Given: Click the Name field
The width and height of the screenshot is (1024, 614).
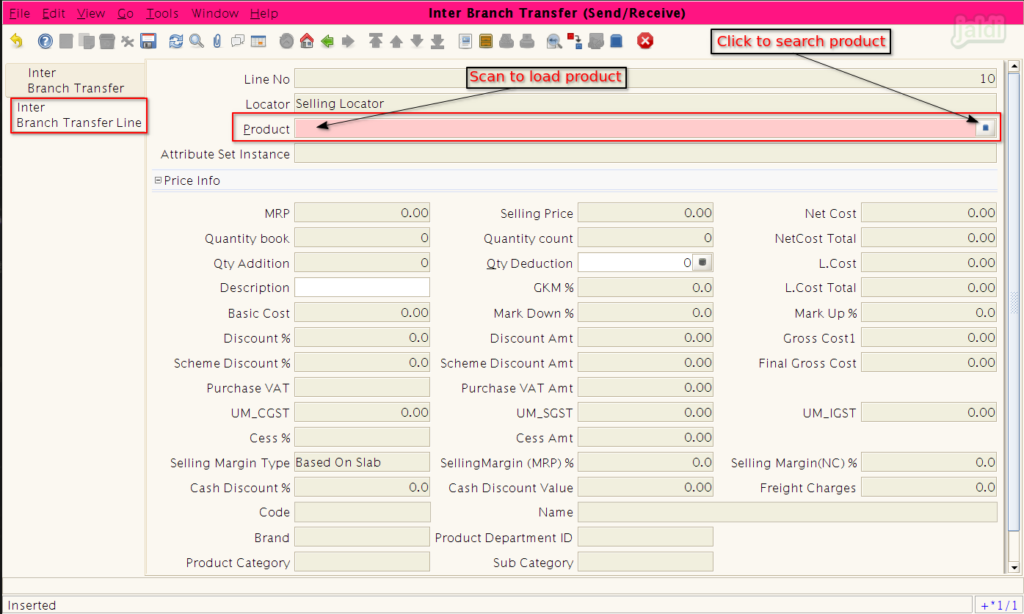Looking at the screenshot, I should pyautogui.click(x=787, y=512).
